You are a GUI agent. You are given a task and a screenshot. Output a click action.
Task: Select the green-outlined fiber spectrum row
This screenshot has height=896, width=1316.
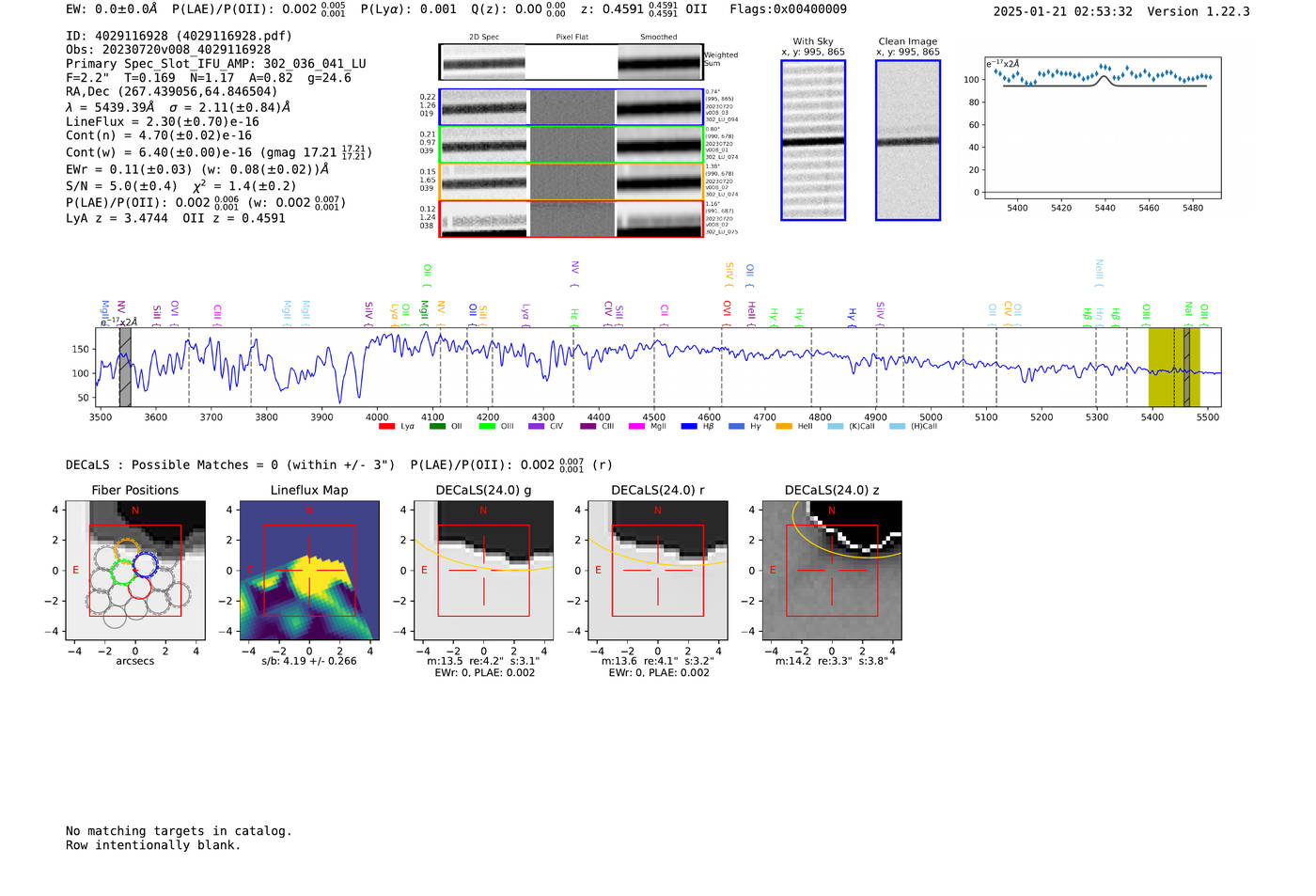pos(571,144)
